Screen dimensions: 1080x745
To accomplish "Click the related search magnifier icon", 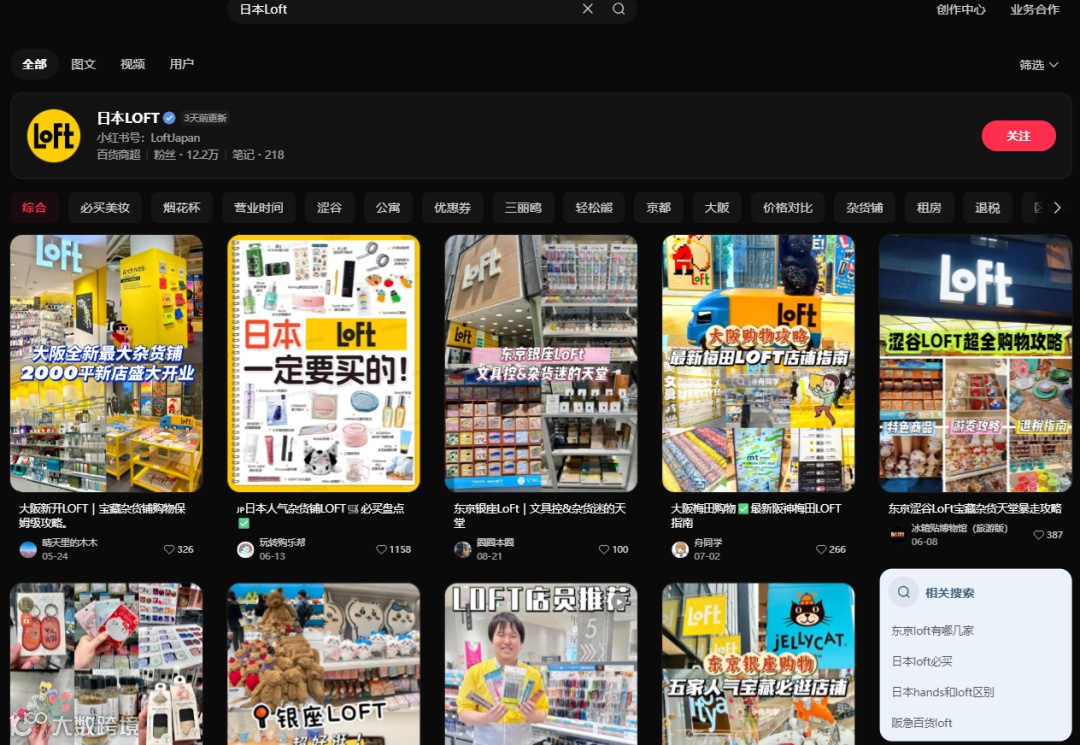I will [x=904, y=592].
